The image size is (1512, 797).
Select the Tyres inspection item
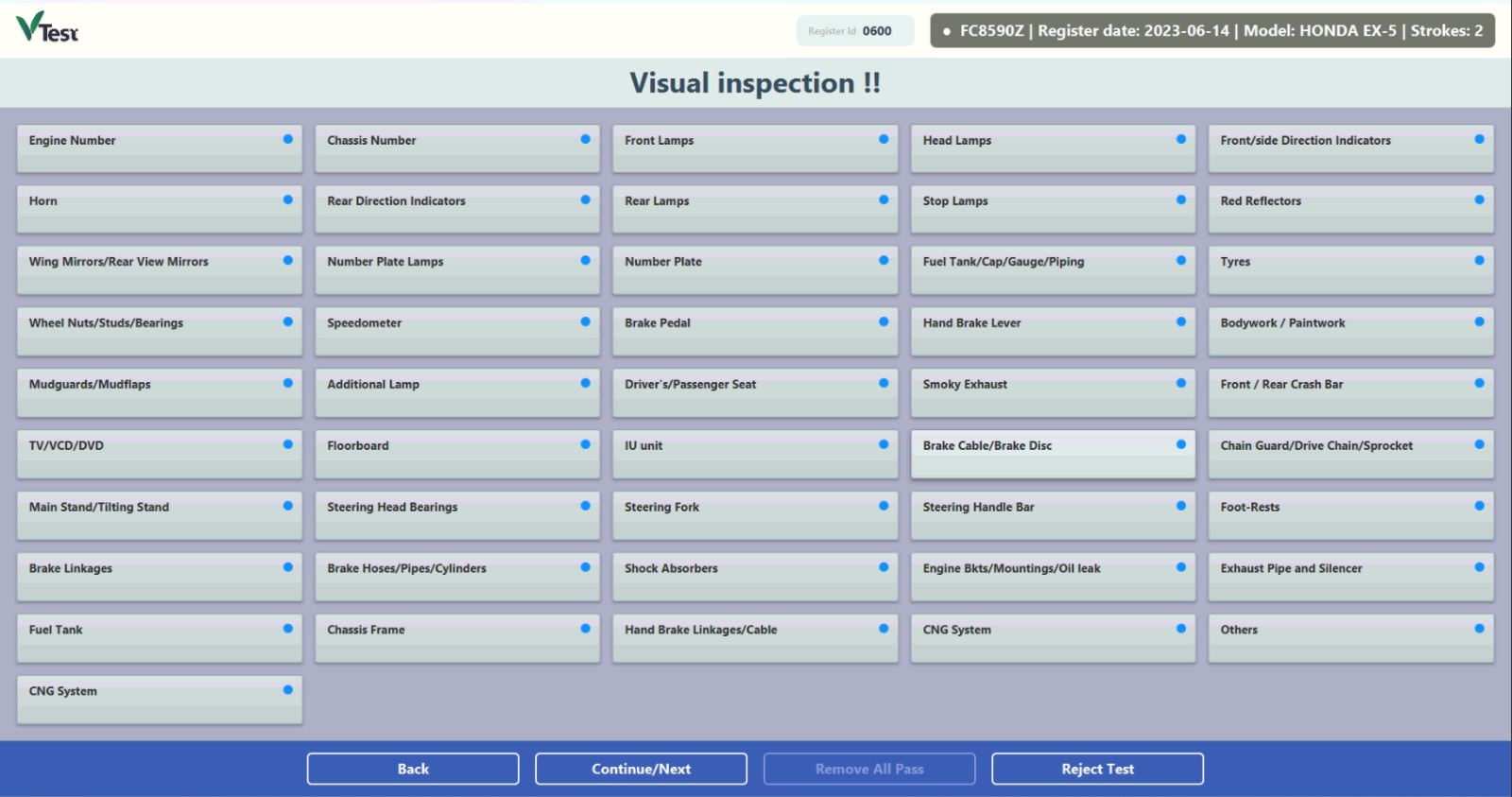[x=1351, y=270]
